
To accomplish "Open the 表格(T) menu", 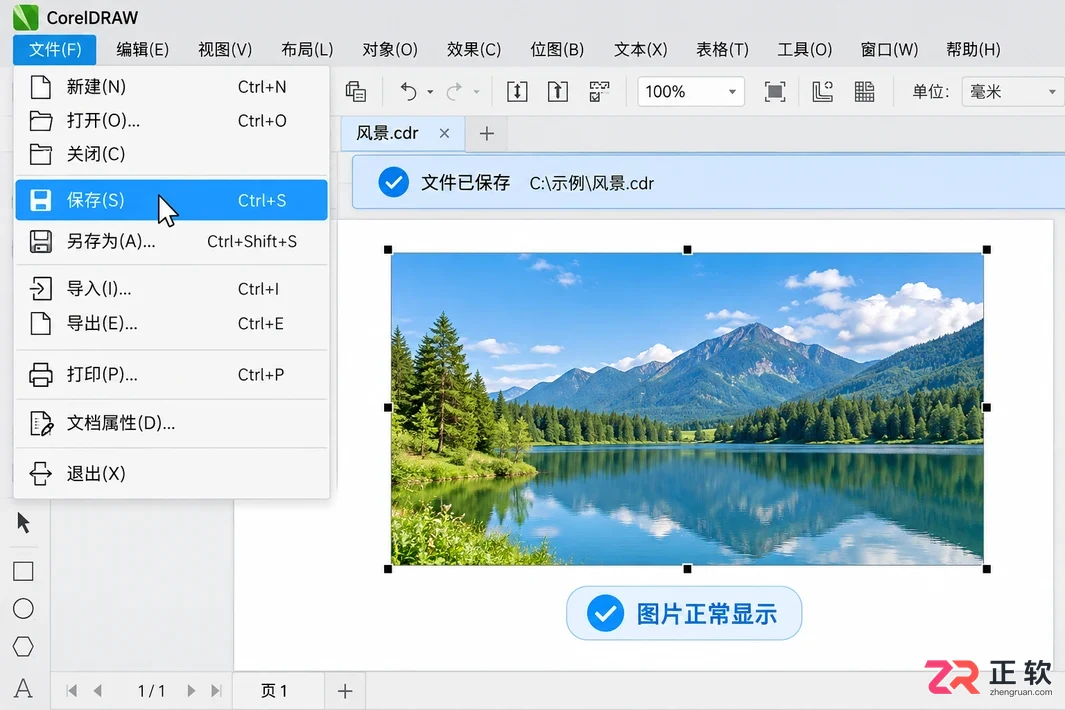I will [722, 50].
